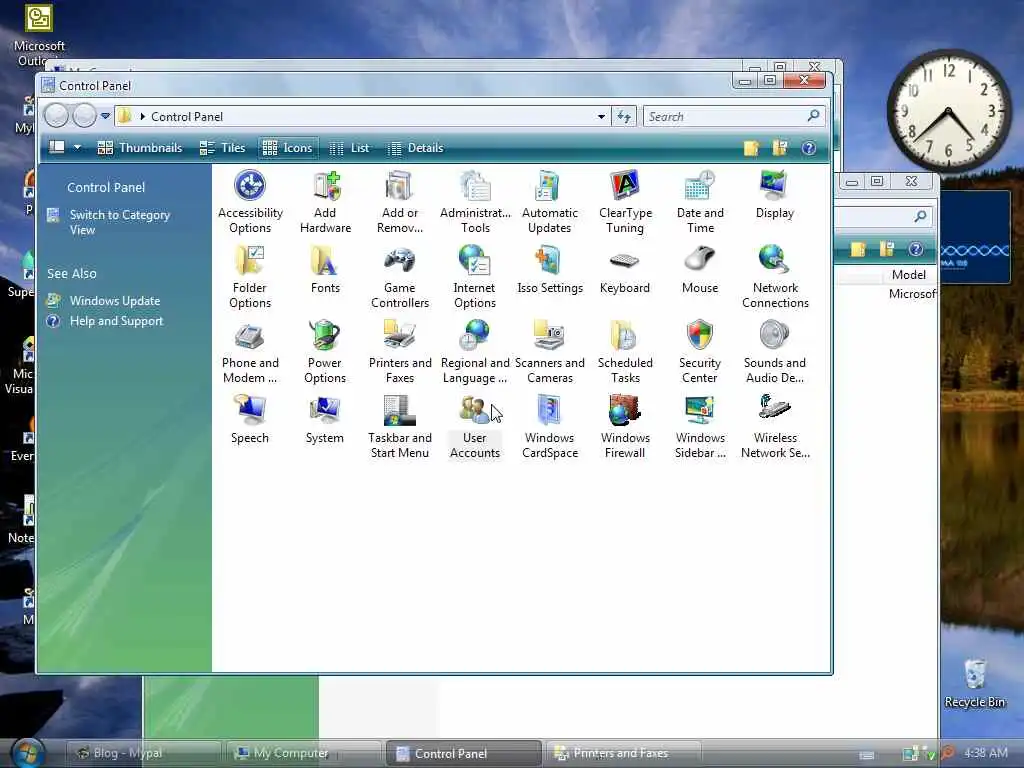Click the Back navigation button
The width and height of the screenshot is (1024, 768).
pyautogui.click(x=57, y=116)
